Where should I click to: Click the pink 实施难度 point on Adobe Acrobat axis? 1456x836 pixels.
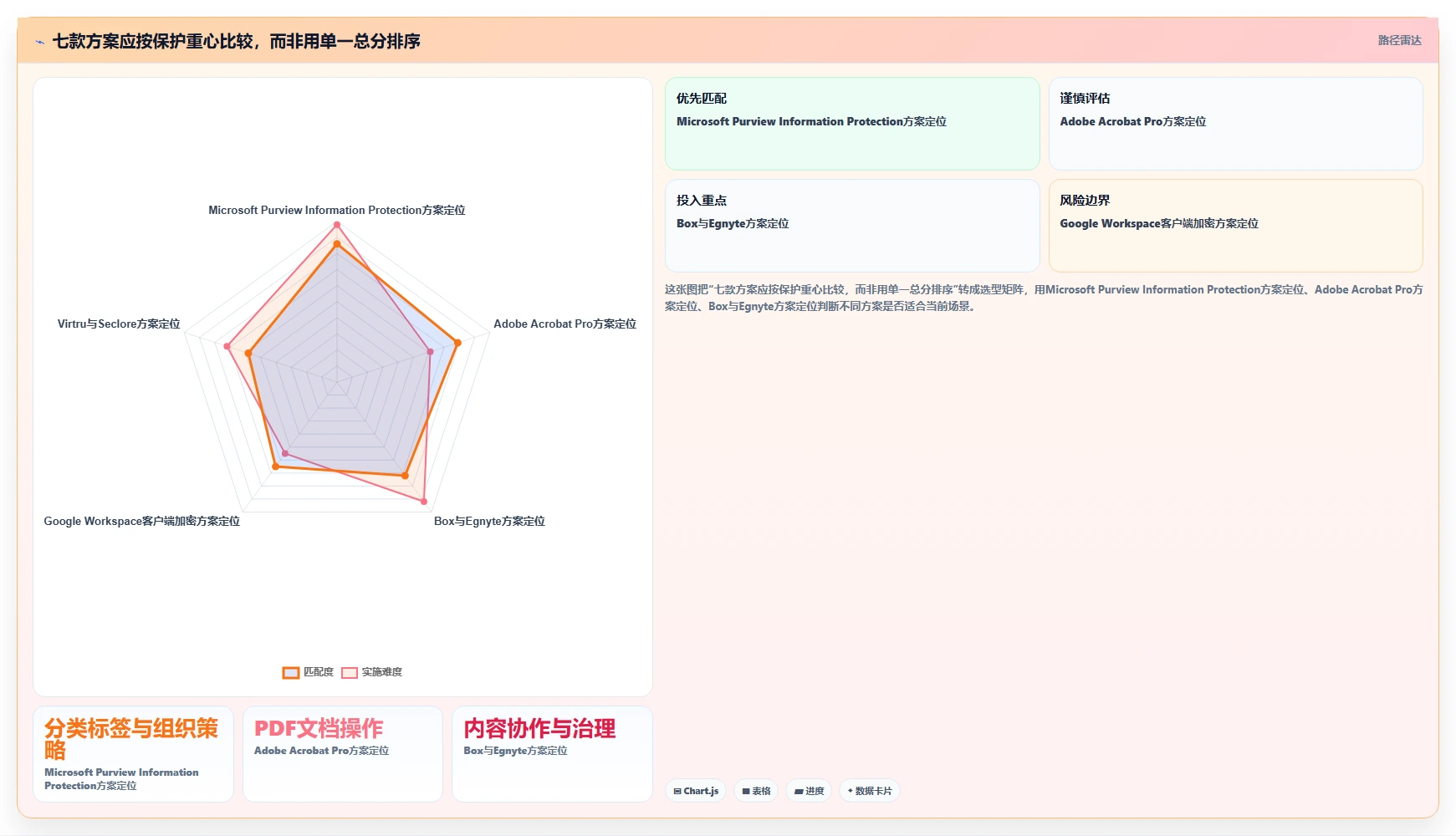pos(431,352)
